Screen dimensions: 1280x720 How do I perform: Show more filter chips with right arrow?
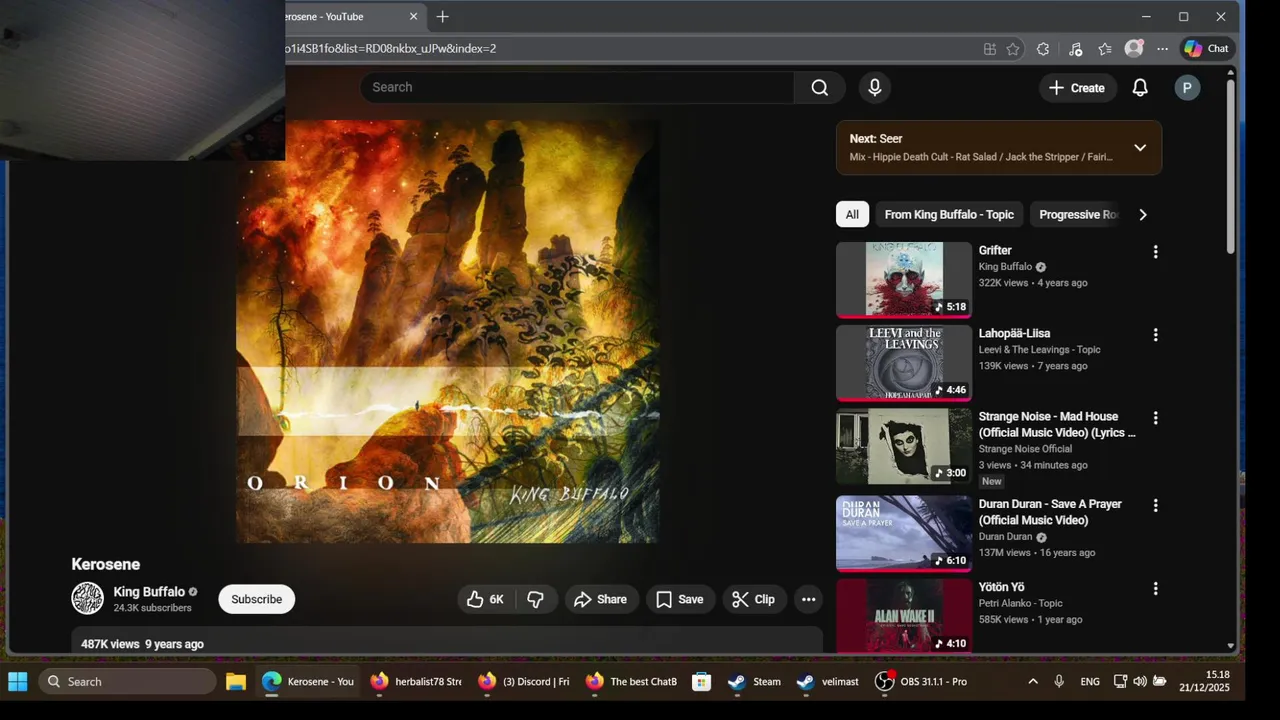pyautogui.click(x=1143, y=215)
